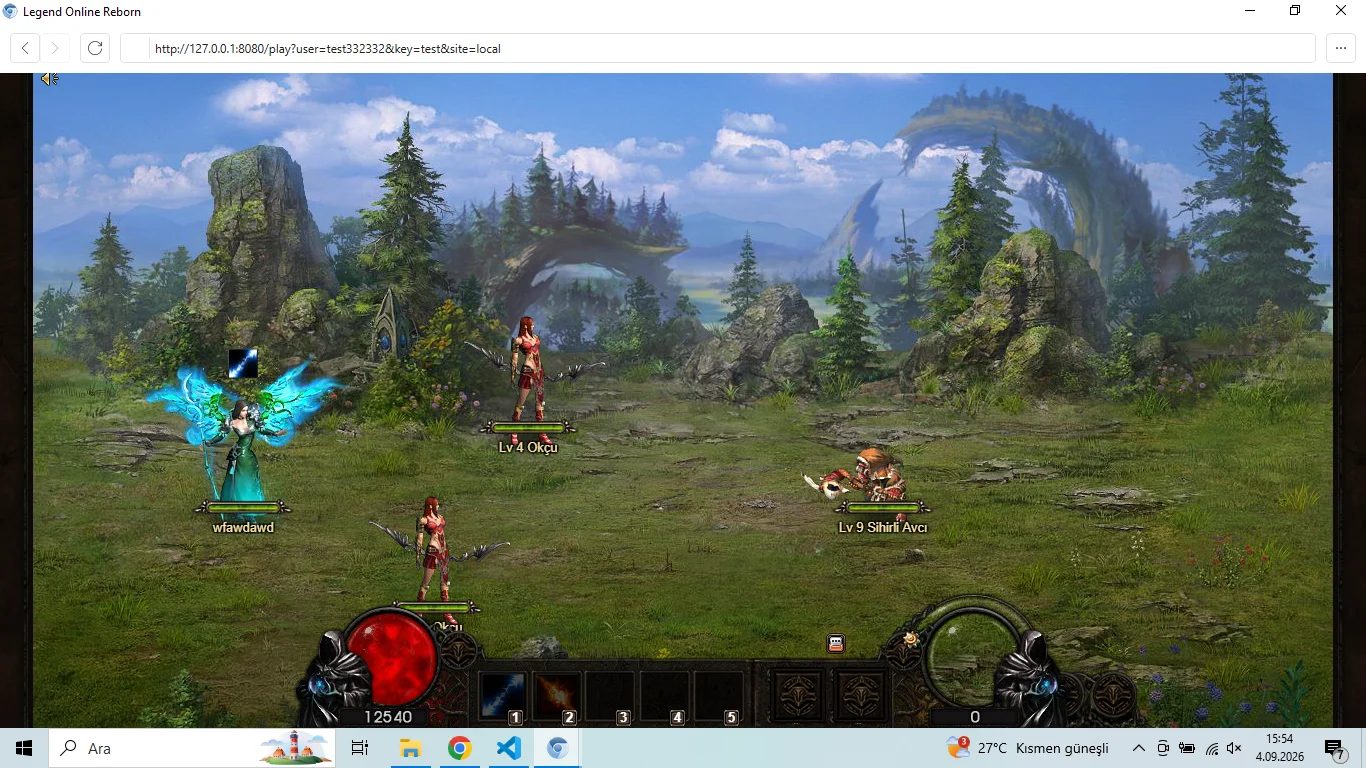The width and height of the screenshot is (1366, 768).
Task: Click the health bar above Lv 9 Sihirli Avcı
Action: coord(884,508)
